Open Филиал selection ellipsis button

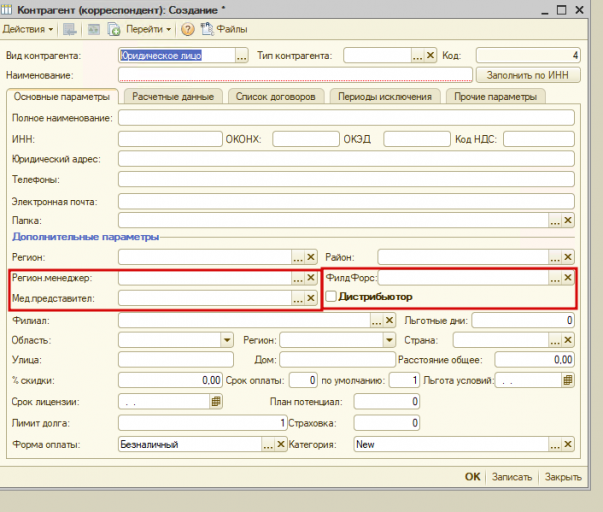pyautogui.click(x=376, y=320)
